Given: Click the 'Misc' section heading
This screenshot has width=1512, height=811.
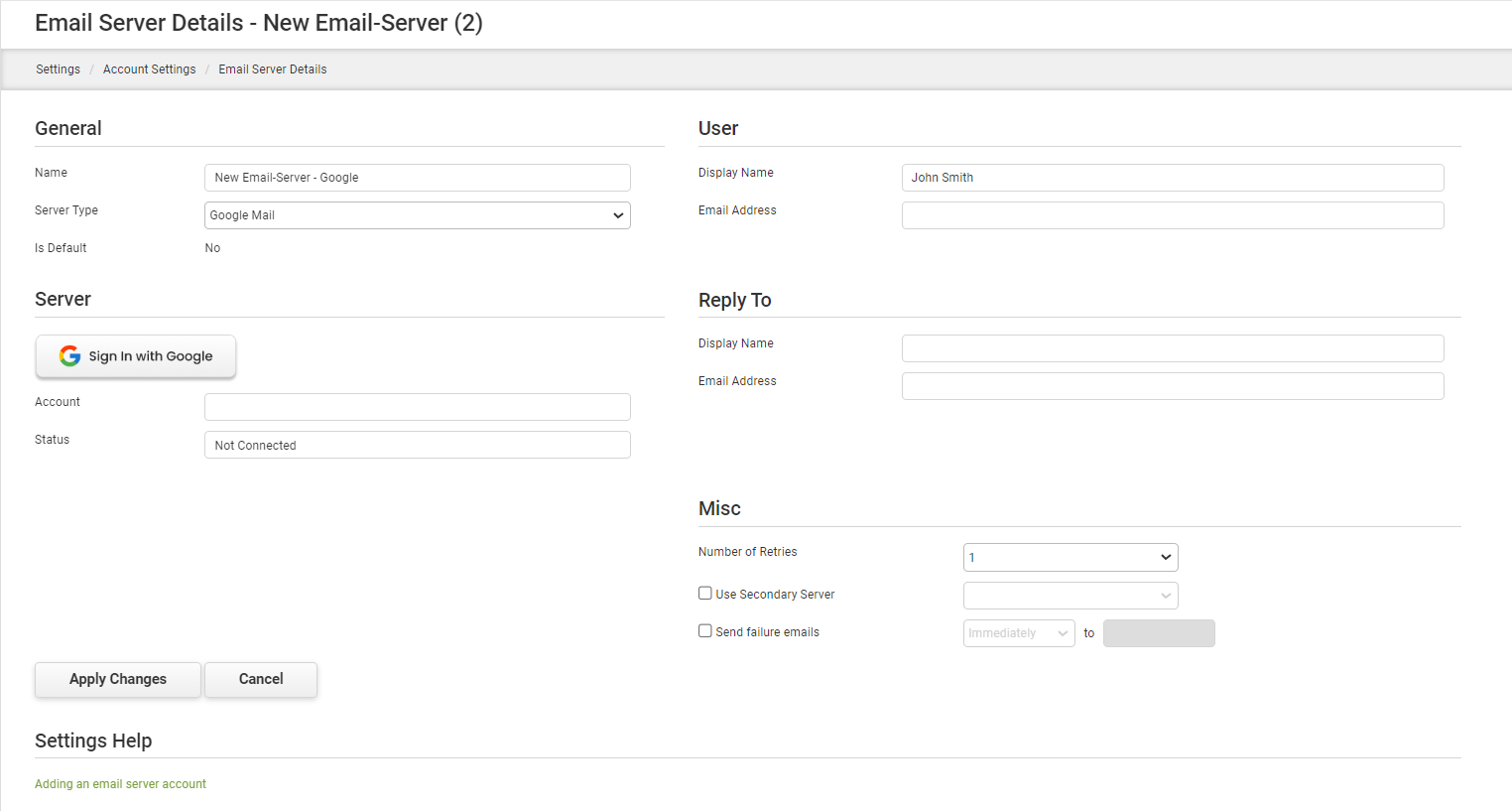Looking at the screenshot, I should [719, 508].
